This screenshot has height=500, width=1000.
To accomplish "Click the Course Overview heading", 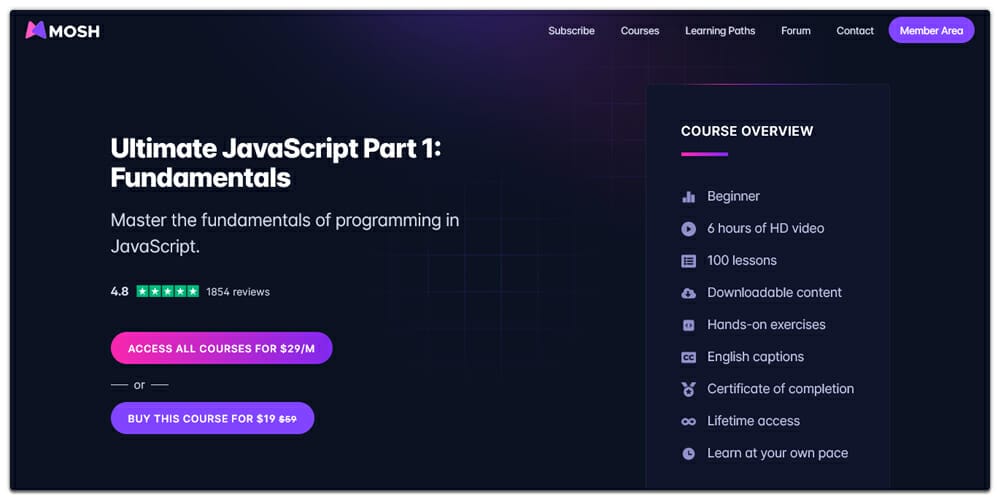I will (x=747, y=131).
